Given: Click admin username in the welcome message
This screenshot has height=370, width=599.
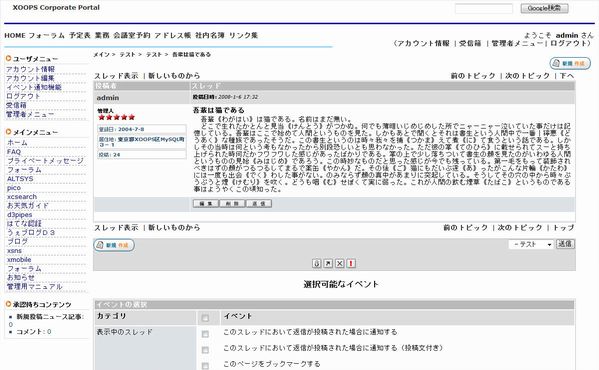Looking at the screenshot, I should point(567,35).
